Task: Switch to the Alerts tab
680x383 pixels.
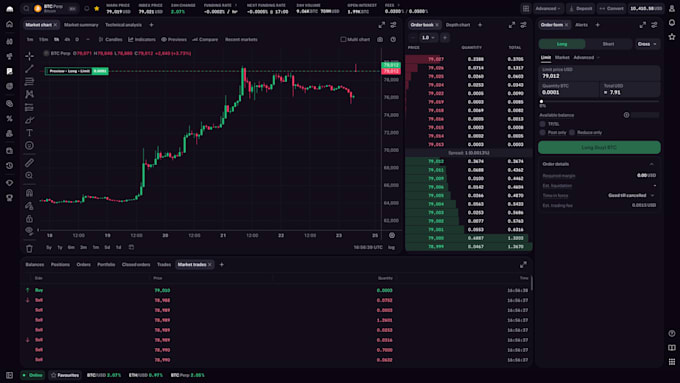Action: point(582,25)
